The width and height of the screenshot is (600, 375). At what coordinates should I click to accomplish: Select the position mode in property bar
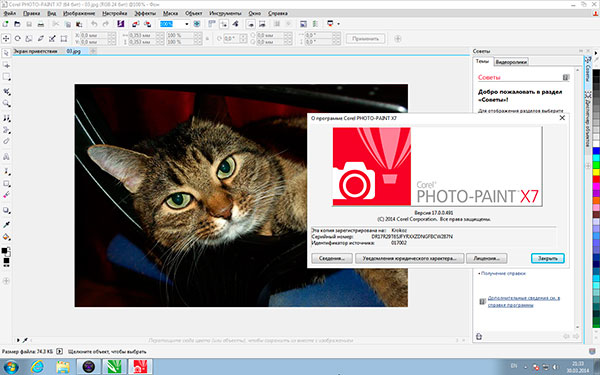(6, 39)
